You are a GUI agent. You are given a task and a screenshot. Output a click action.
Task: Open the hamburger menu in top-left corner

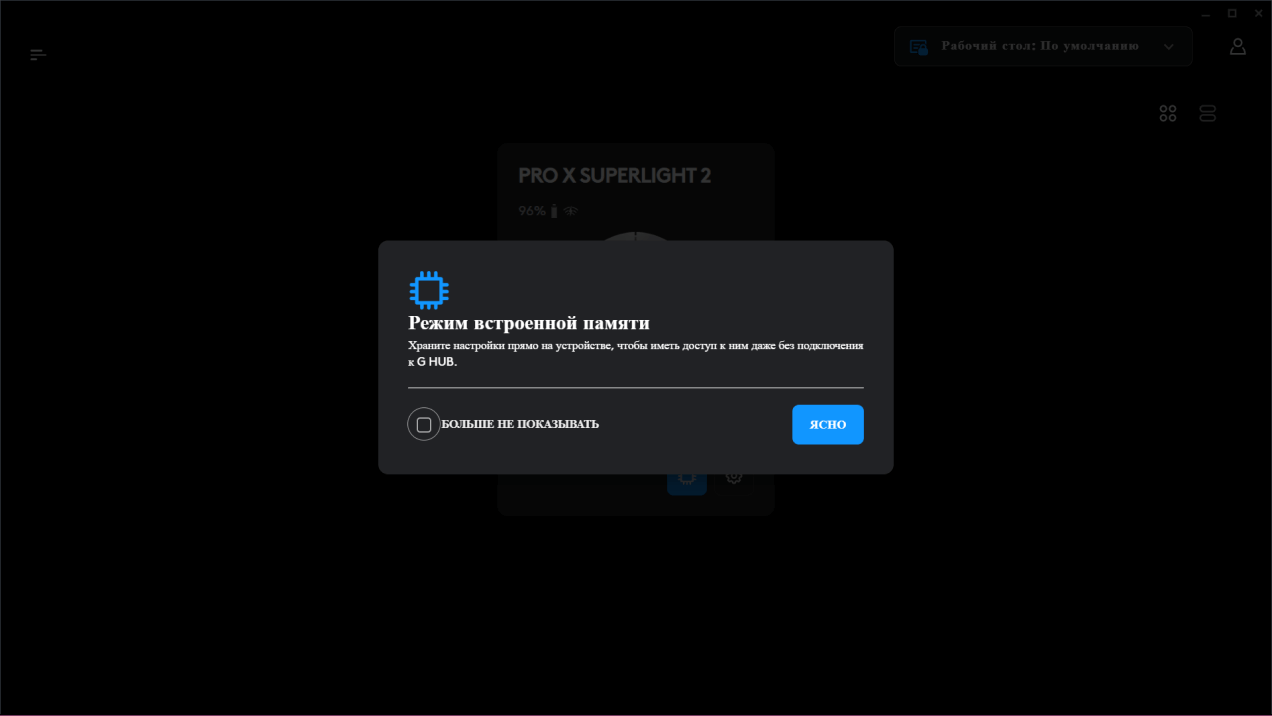point(38,55)
